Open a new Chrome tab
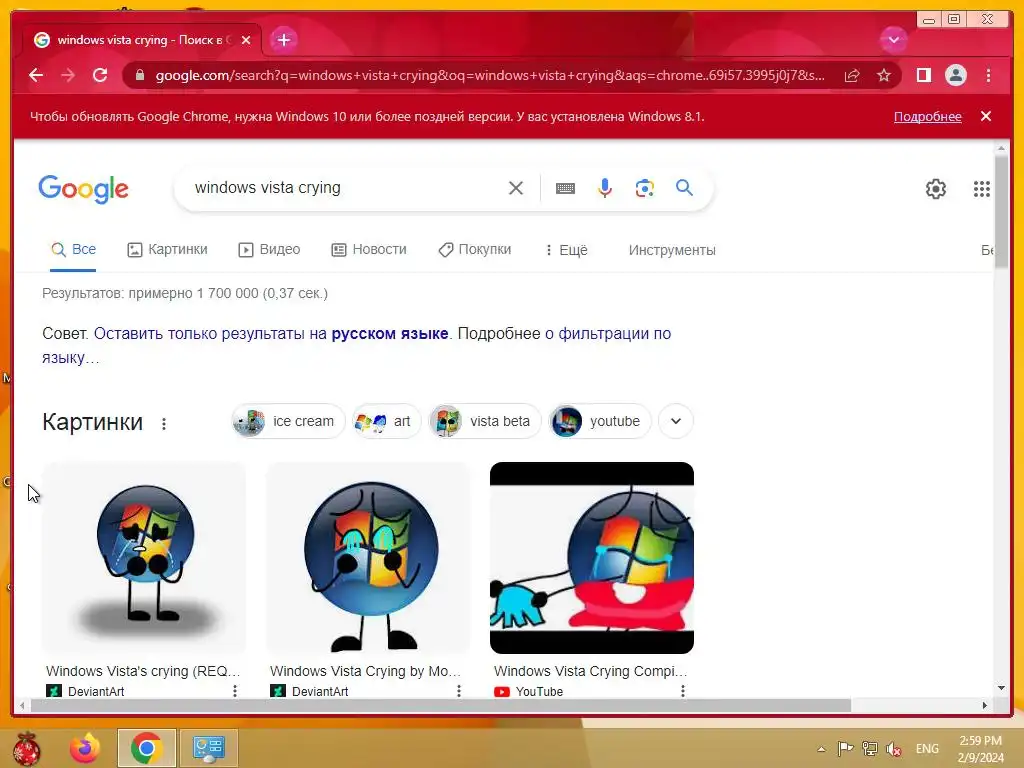Screen dimensions: 1024x768 tap(283, 40)
